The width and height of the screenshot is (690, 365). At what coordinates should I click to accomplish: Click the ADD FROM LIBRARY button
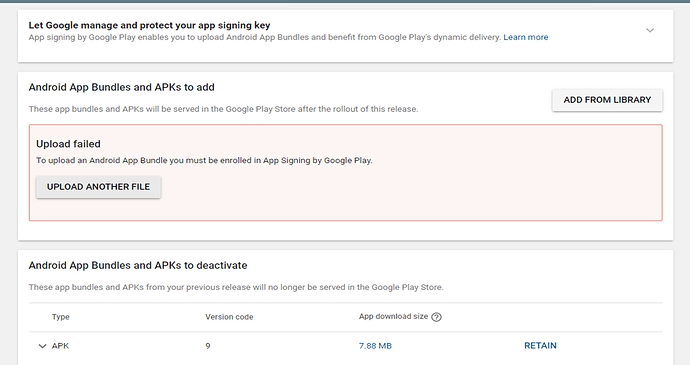tap(607, 100)
